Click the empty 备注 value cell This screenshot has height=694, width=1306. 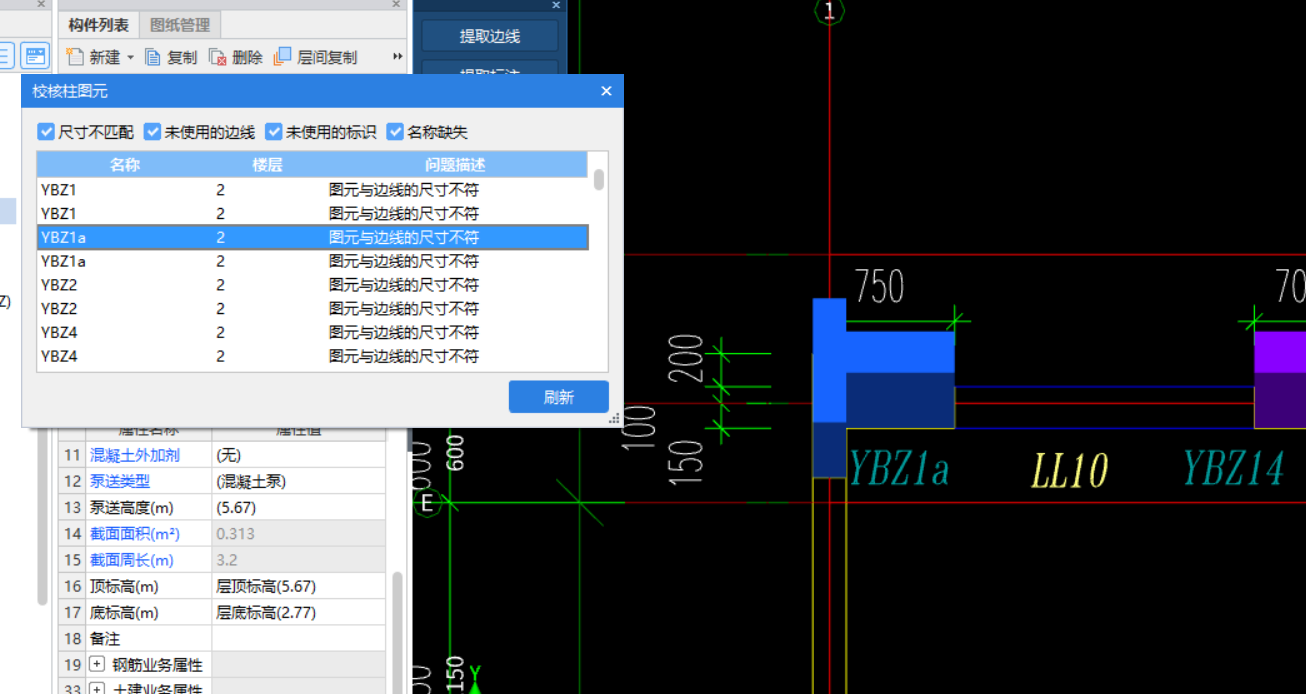298,638
